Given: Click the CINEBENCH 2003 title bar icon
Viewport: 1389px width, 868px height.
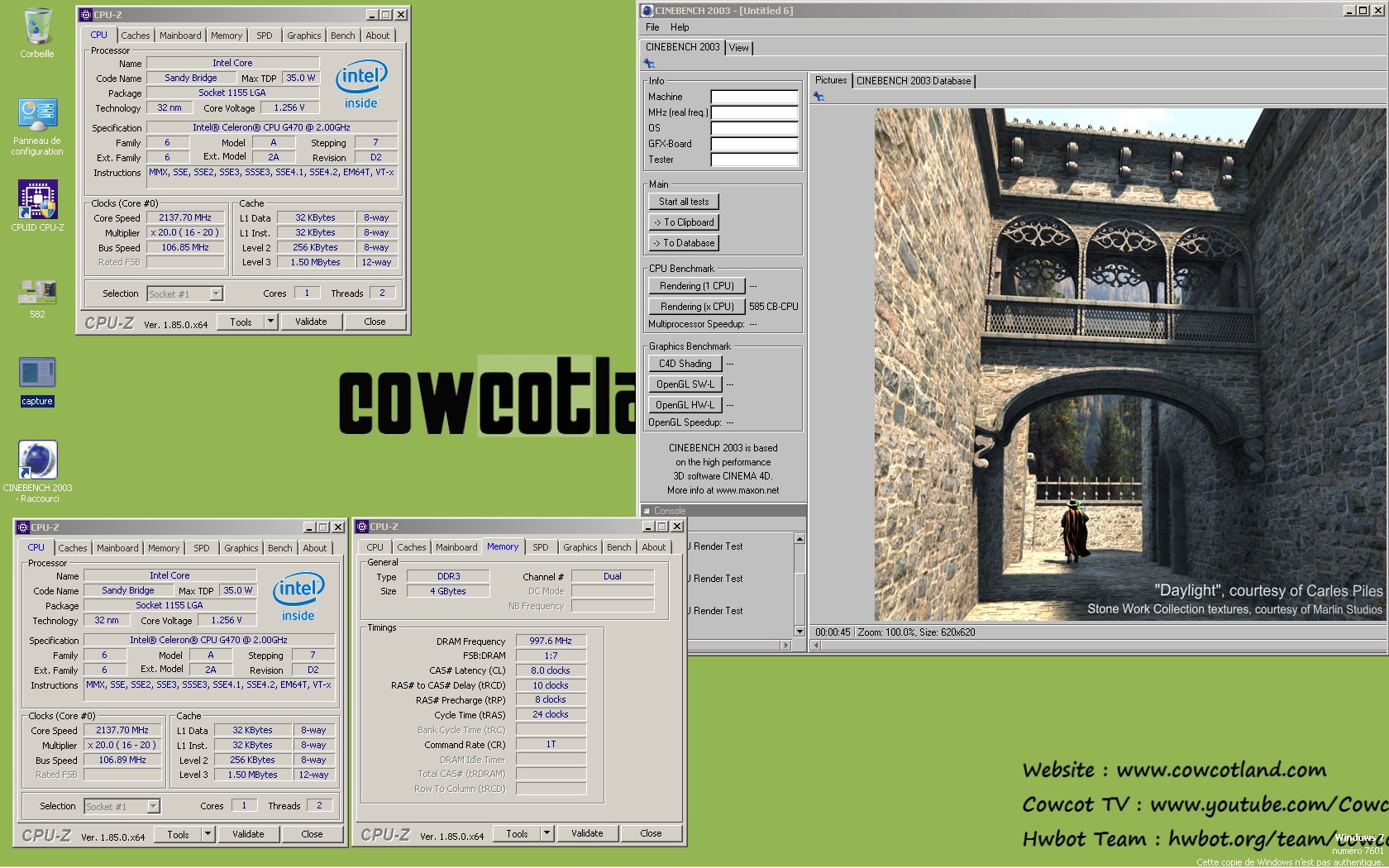Looking at the screenshot, I should click(x=647, y=10).
